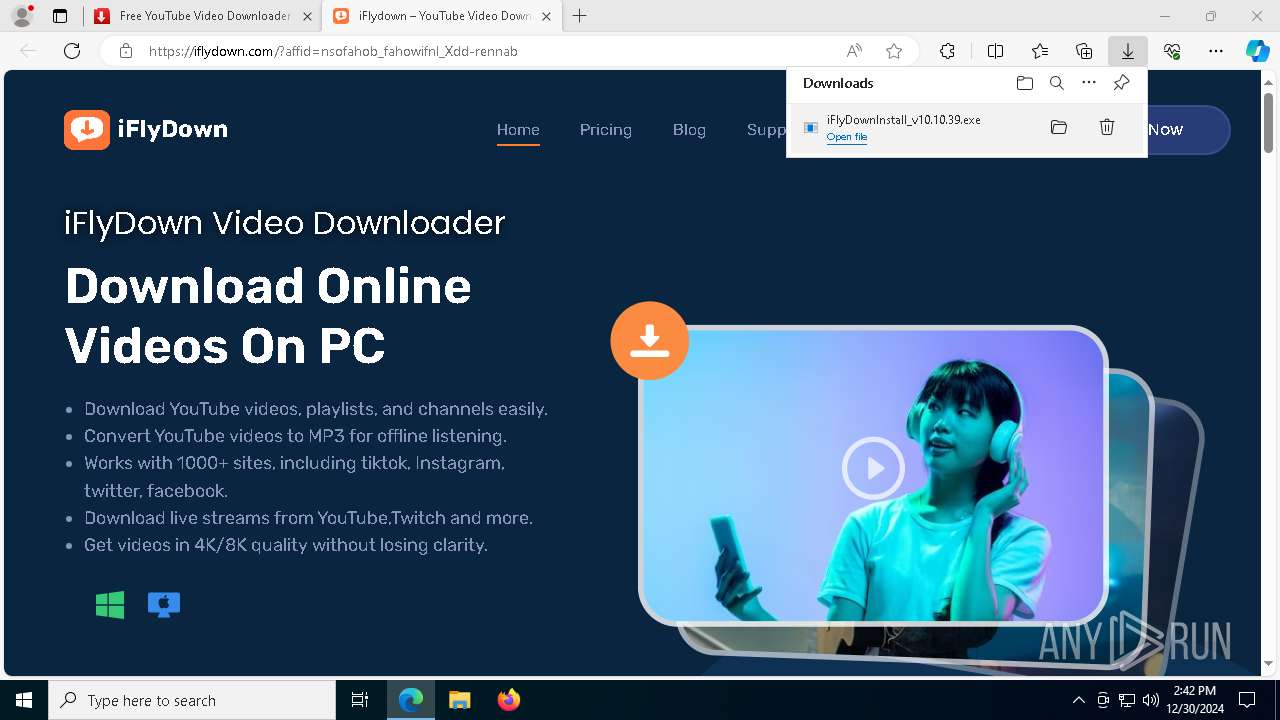The height and width of the screenshot is (720, 1280).
Task: Search downloads in Downloads panel
Action: point(1057,83)
